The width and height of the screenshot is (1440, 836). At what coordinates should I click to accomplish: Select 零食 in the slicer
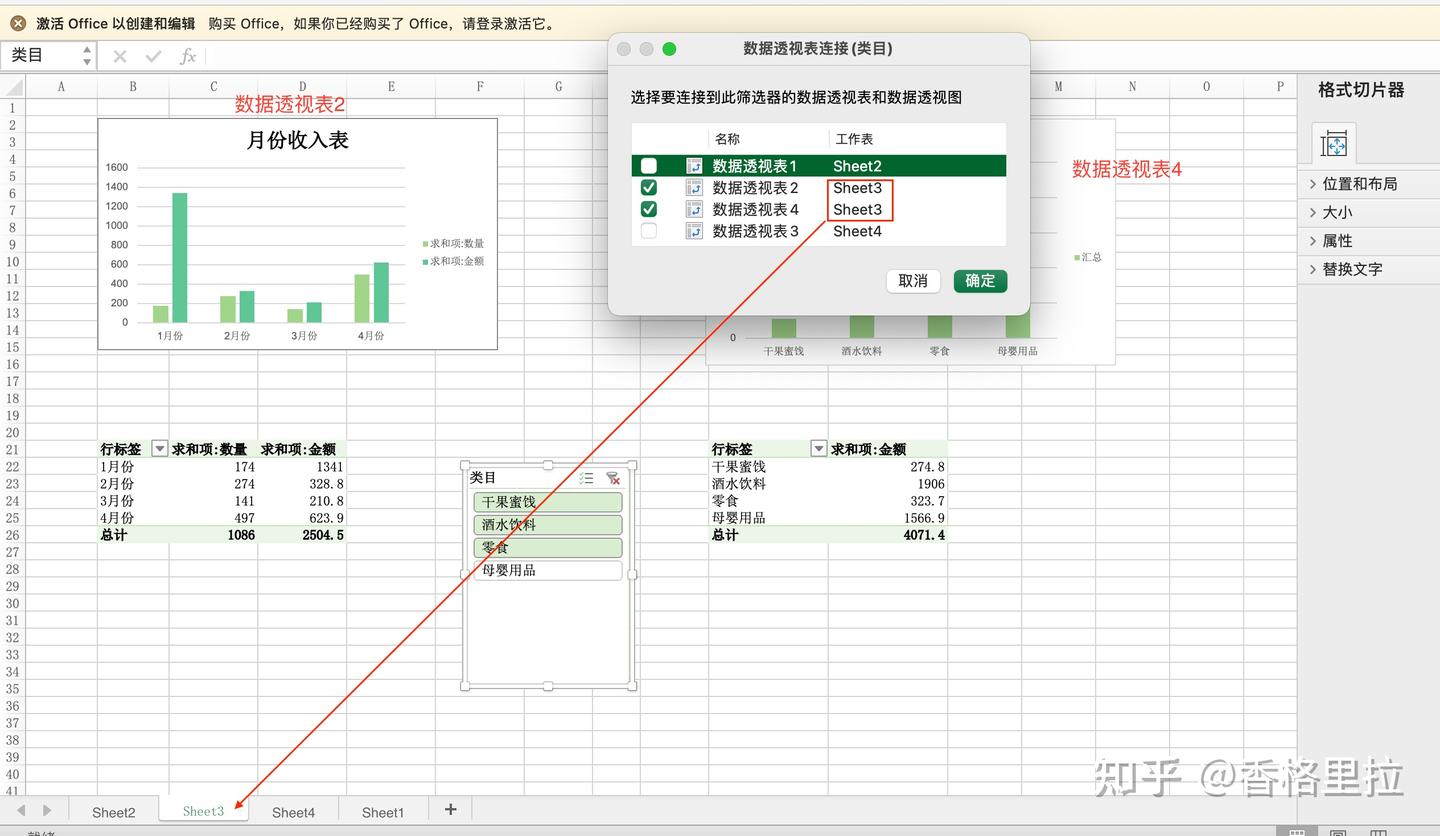coord(548,548)
